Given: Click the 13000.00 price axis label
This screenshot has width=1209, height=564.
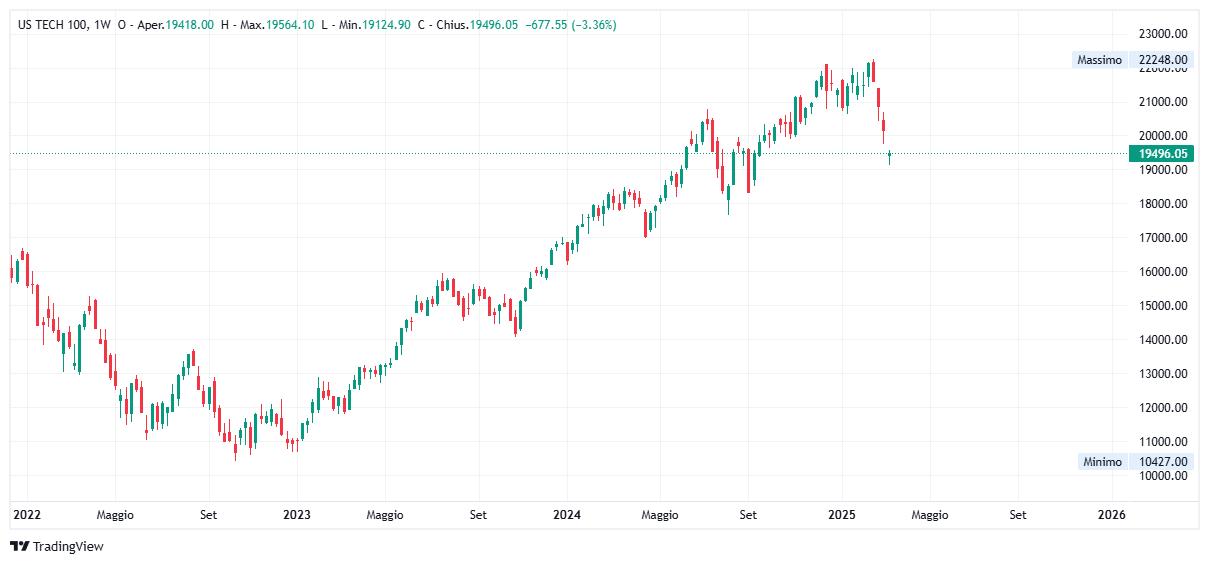Looking at the screenshot, I should tap(1163, 374).
